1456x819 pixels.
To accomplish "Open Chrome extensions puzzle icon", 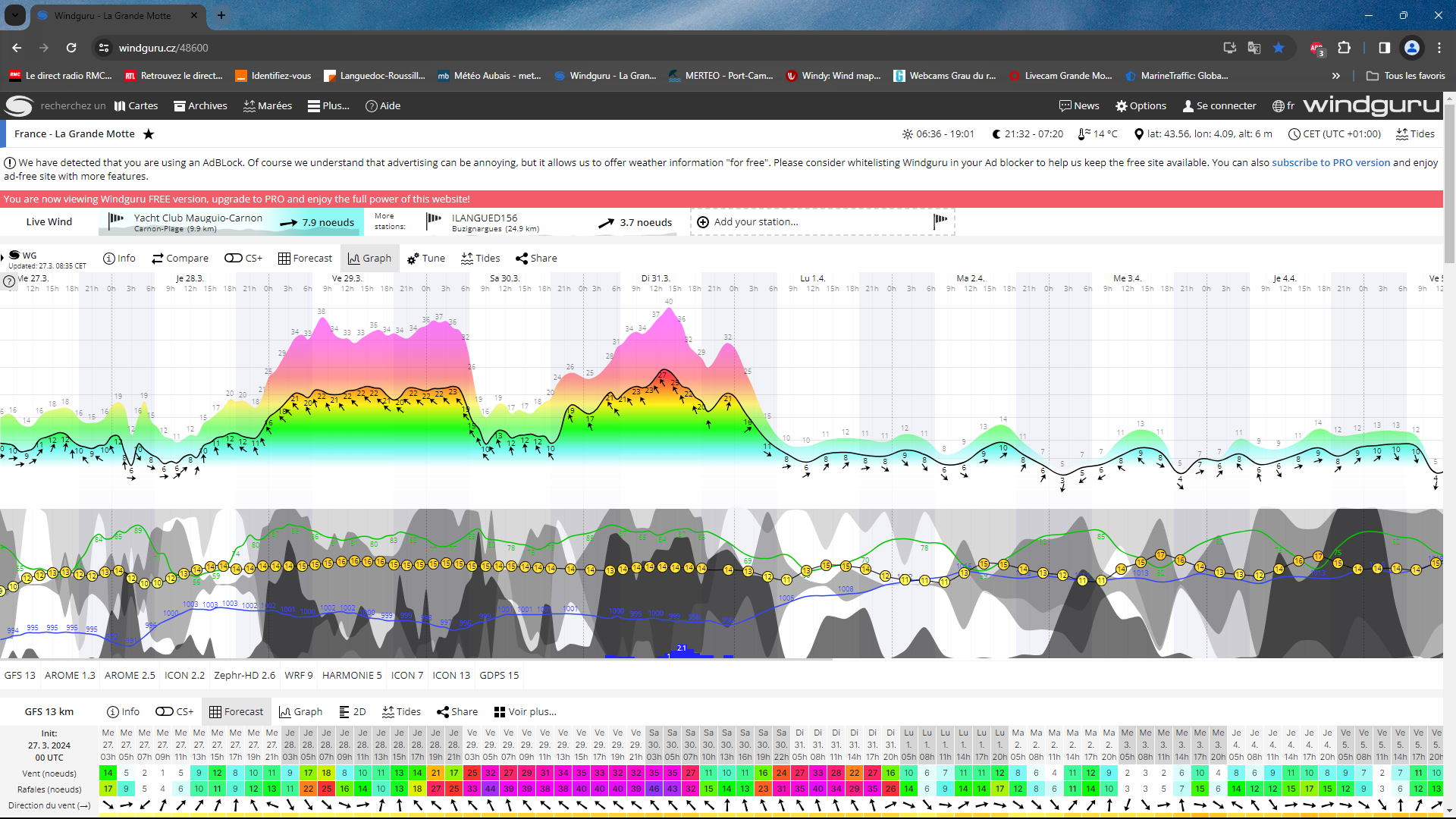I will 1344,48.
